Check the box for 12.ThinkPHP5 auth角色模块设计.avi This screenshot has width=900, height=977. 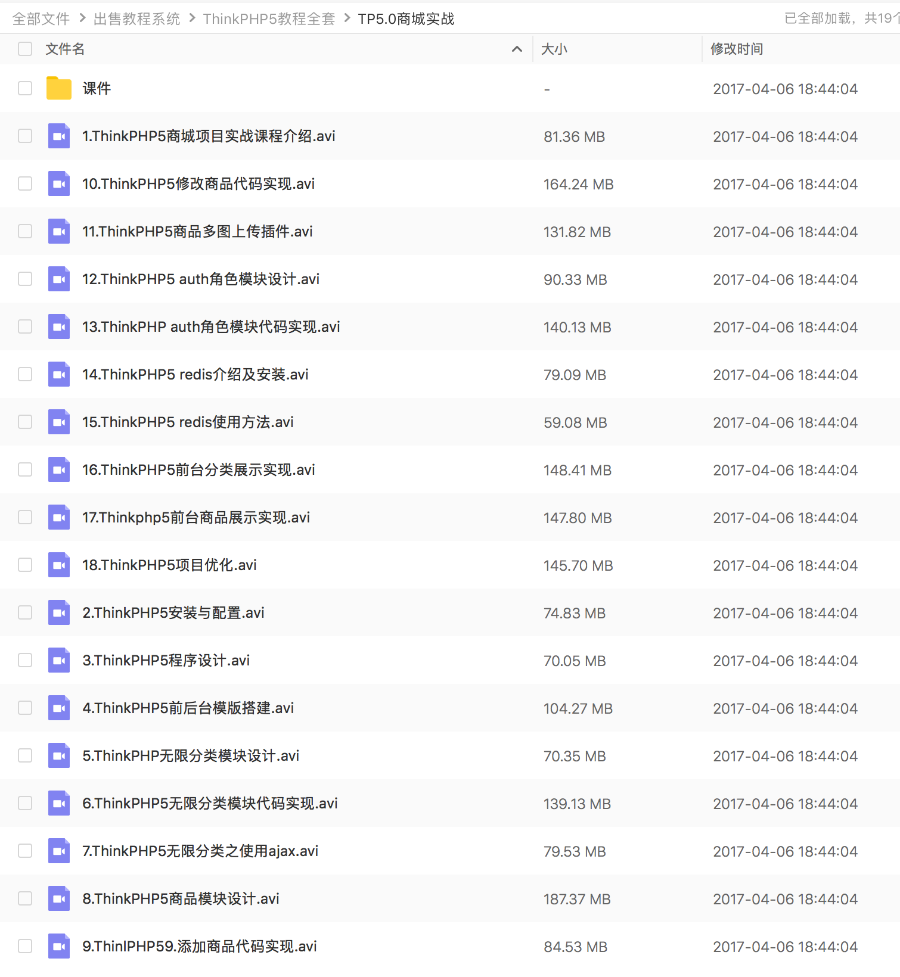coord(25,279)
